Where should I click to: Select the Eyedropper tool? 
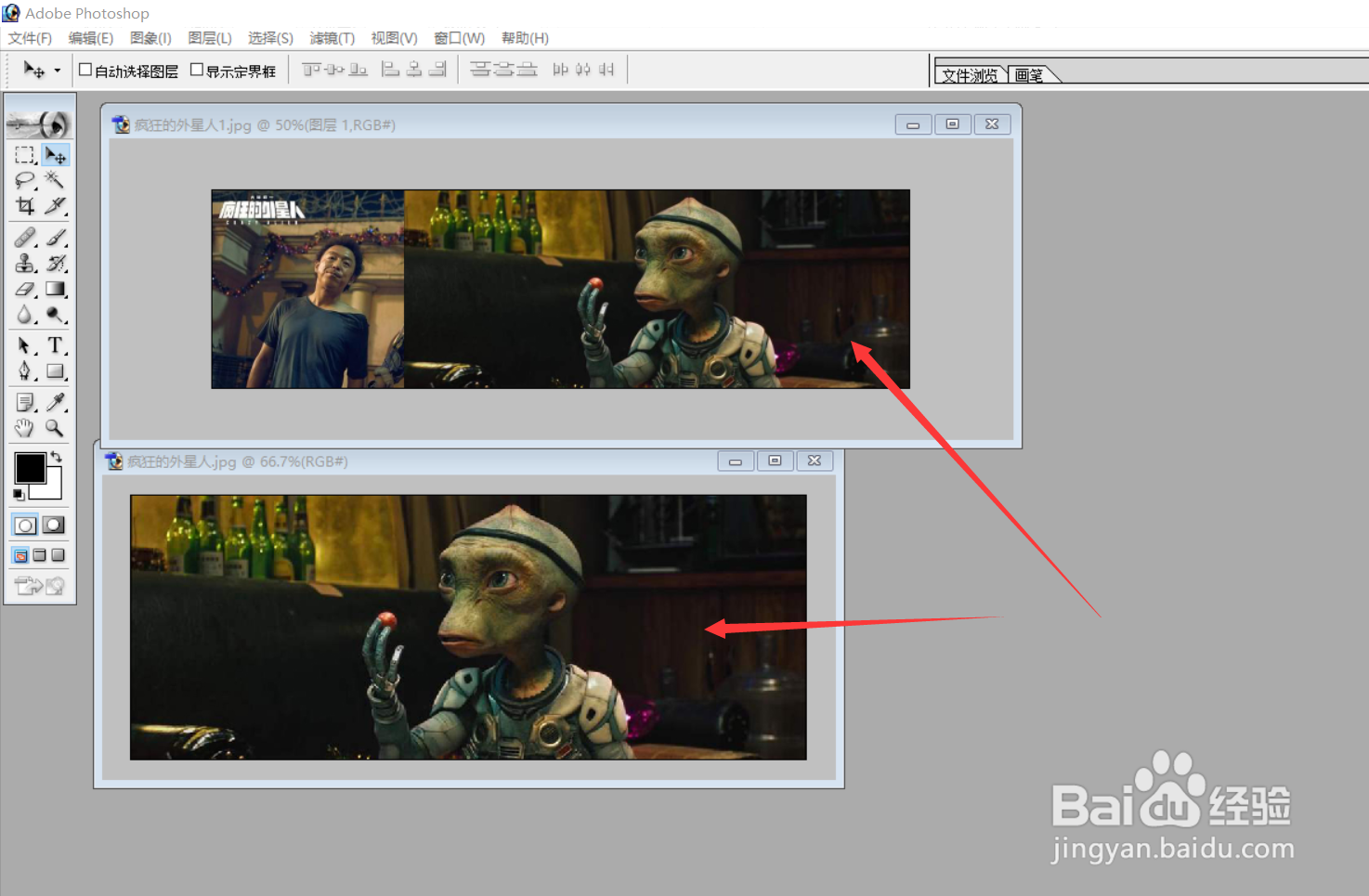pos(56,402)
